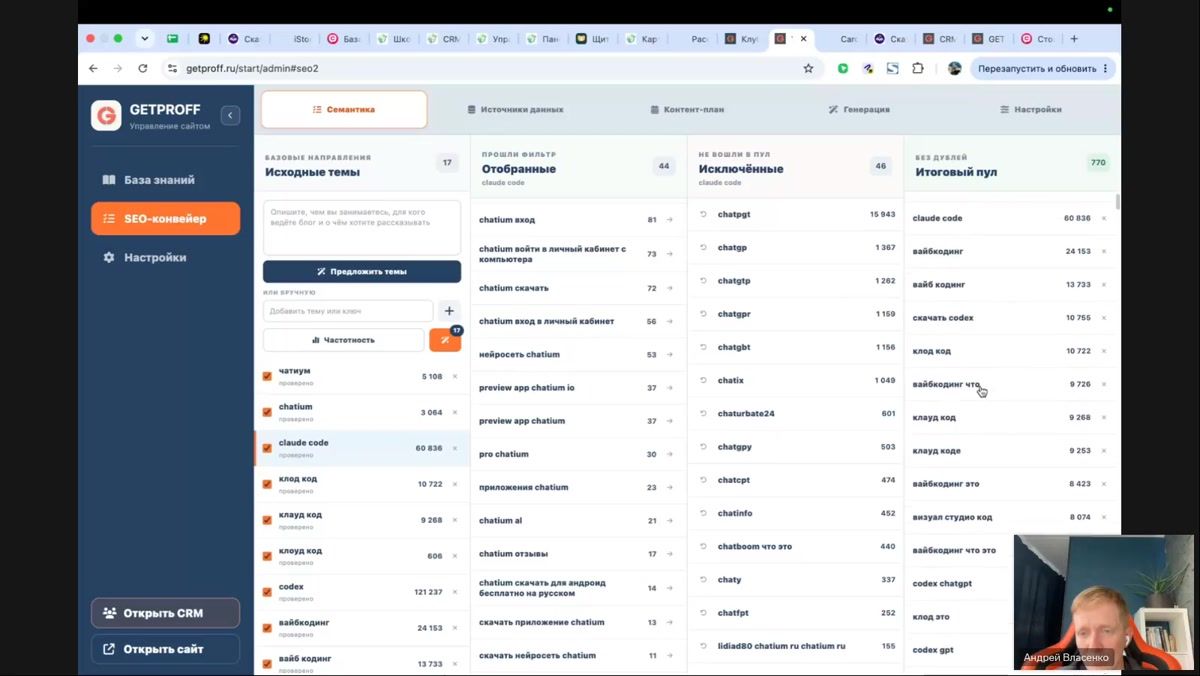Bookmark the page with the star icon
This screenshot has width=1200, height=676.
tap(808, 68)
